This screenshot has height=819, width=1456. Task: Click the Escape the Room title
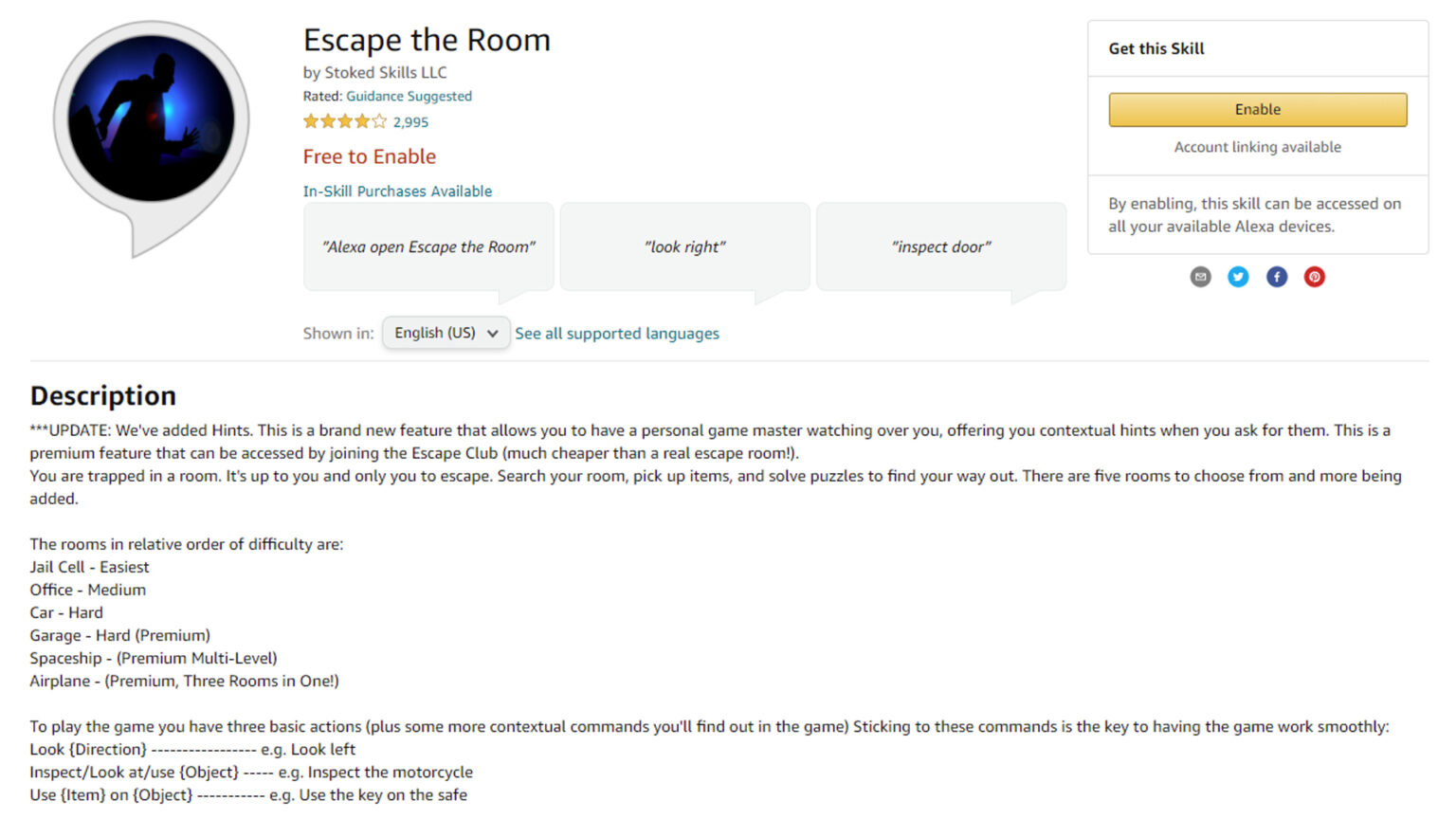click(427, 40)
